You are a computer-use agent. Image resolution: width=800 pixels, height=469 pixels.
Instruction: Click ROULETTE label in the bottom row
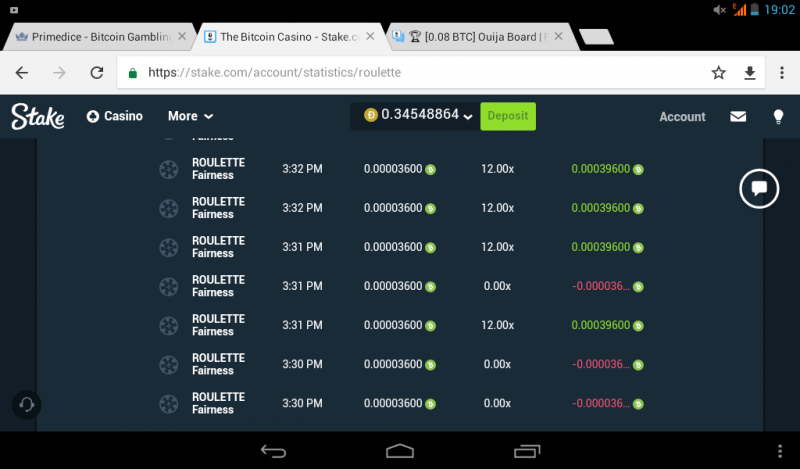(218, 397)
